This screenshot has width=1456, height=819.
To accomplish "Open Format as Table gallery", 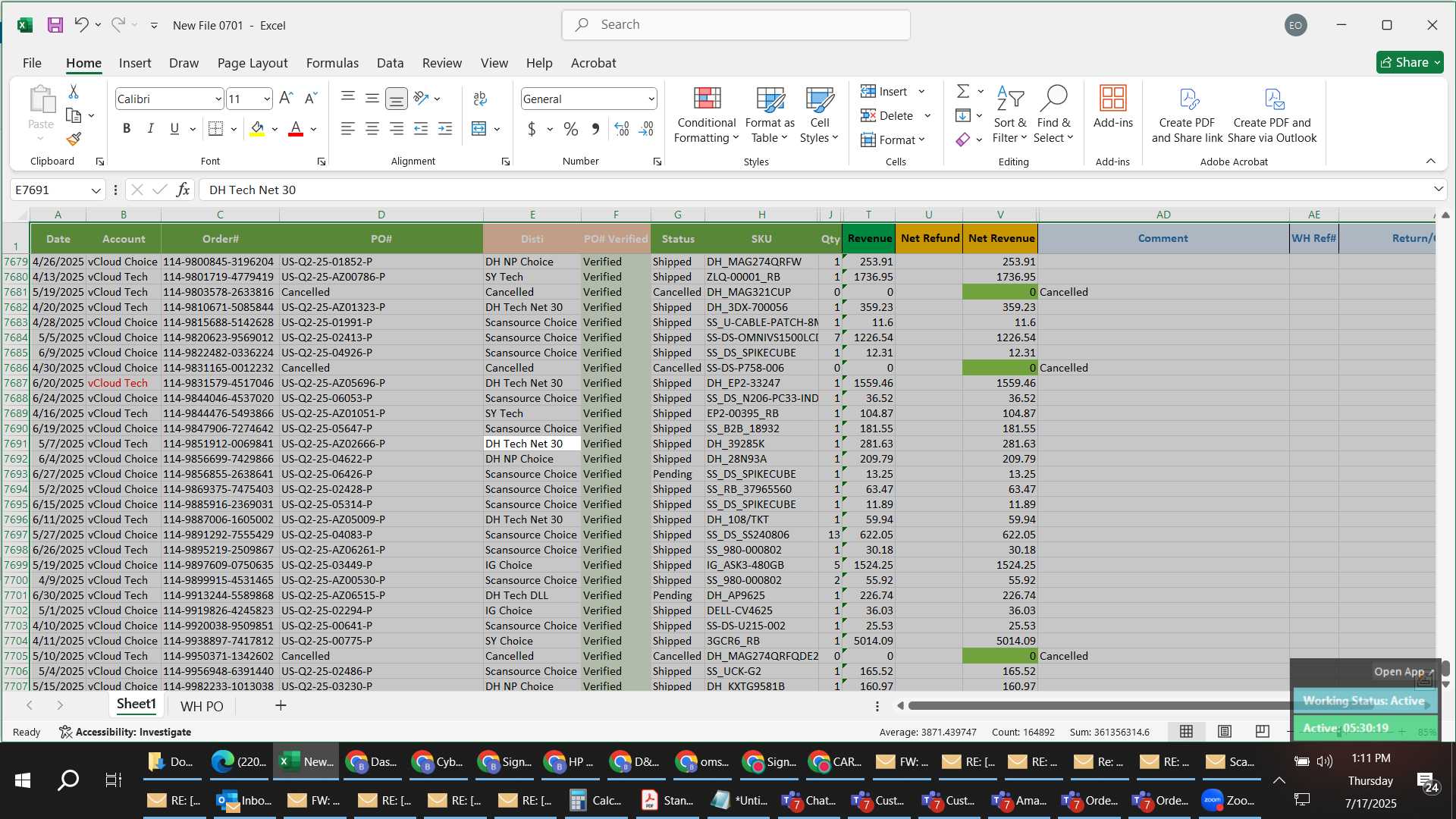I will 770,115.
